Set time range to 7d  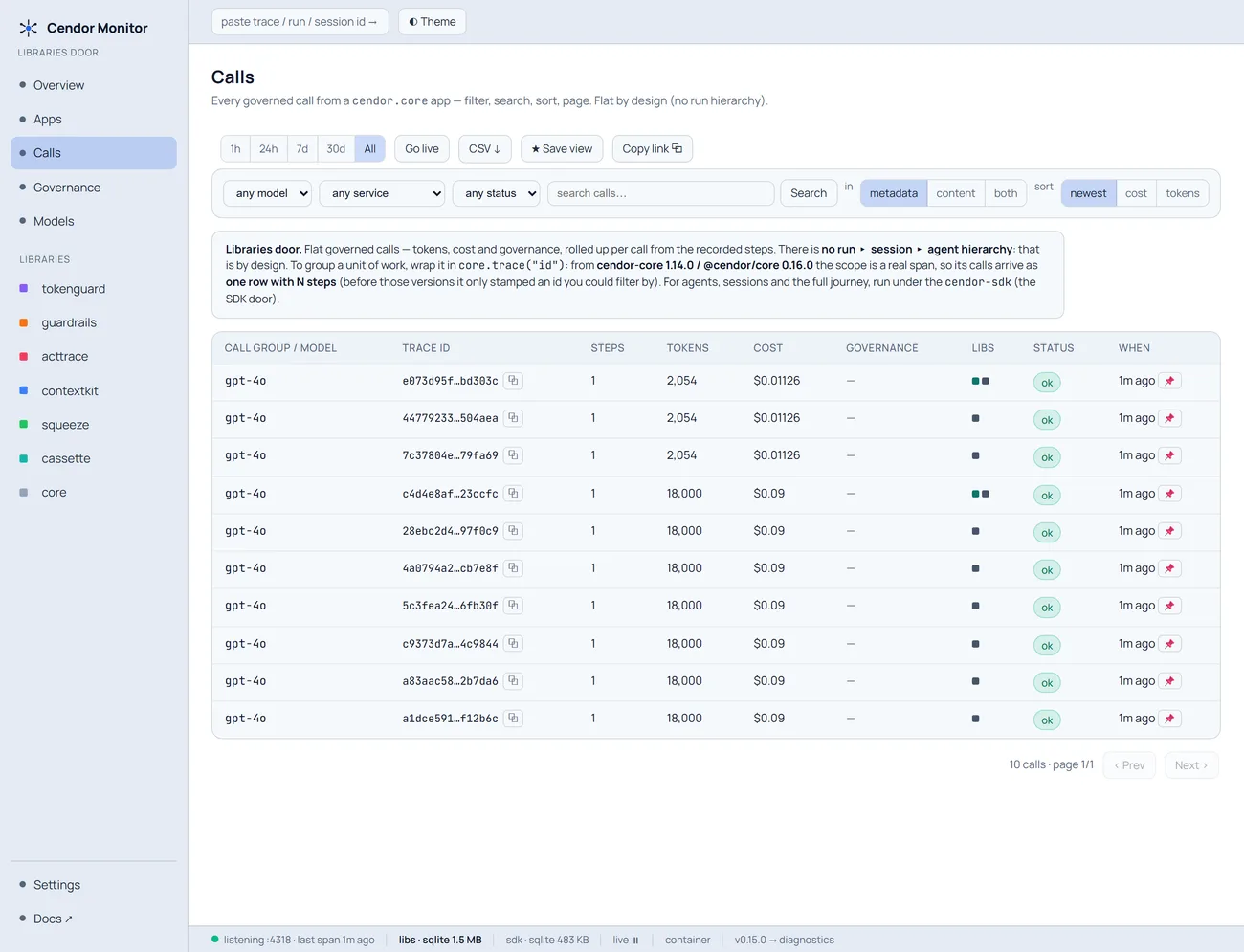pyautogui.click(x=302, y=149)
